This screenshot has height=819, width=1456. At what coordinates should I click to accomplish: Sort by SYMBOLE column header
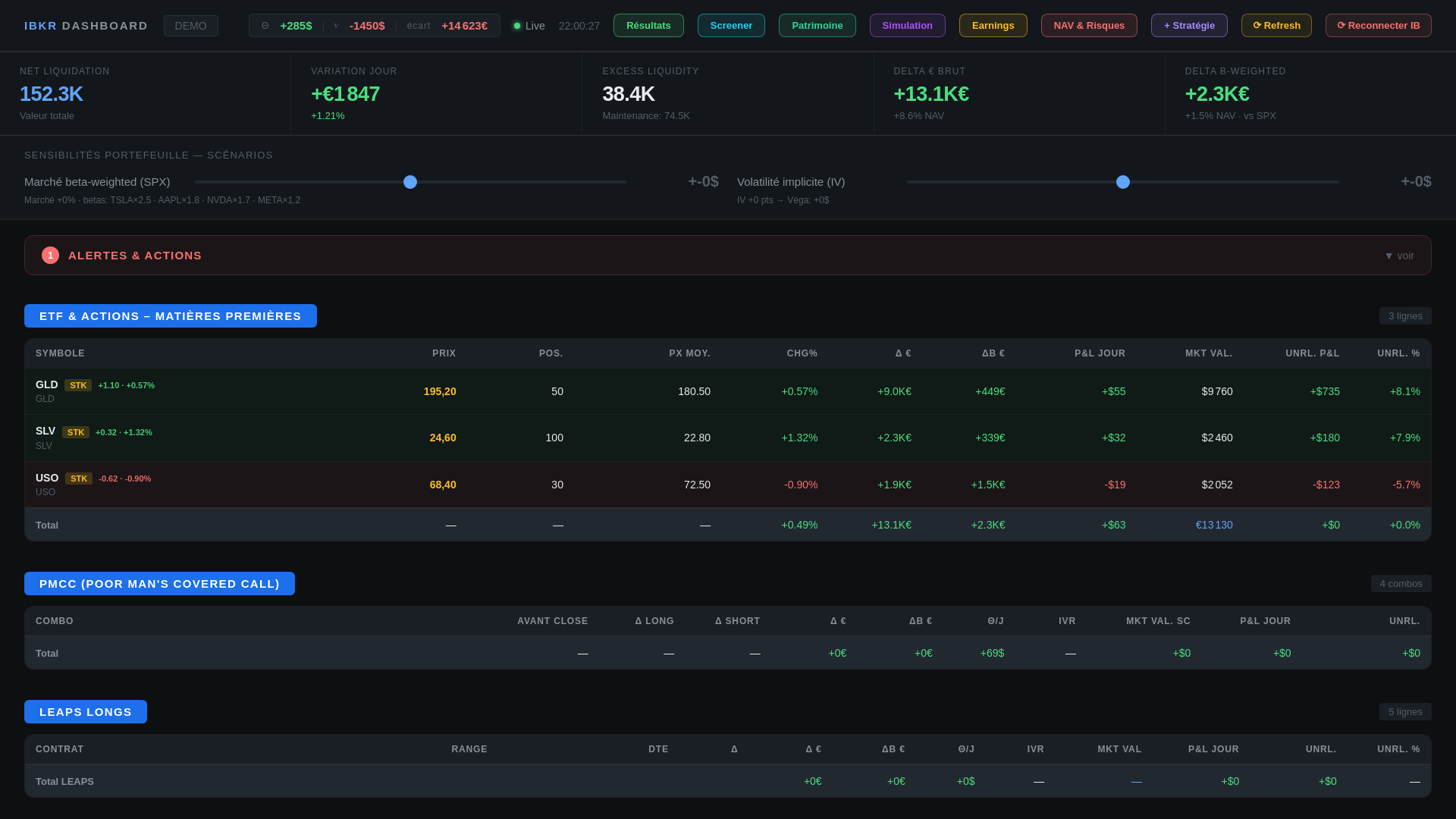click(60, 353)
